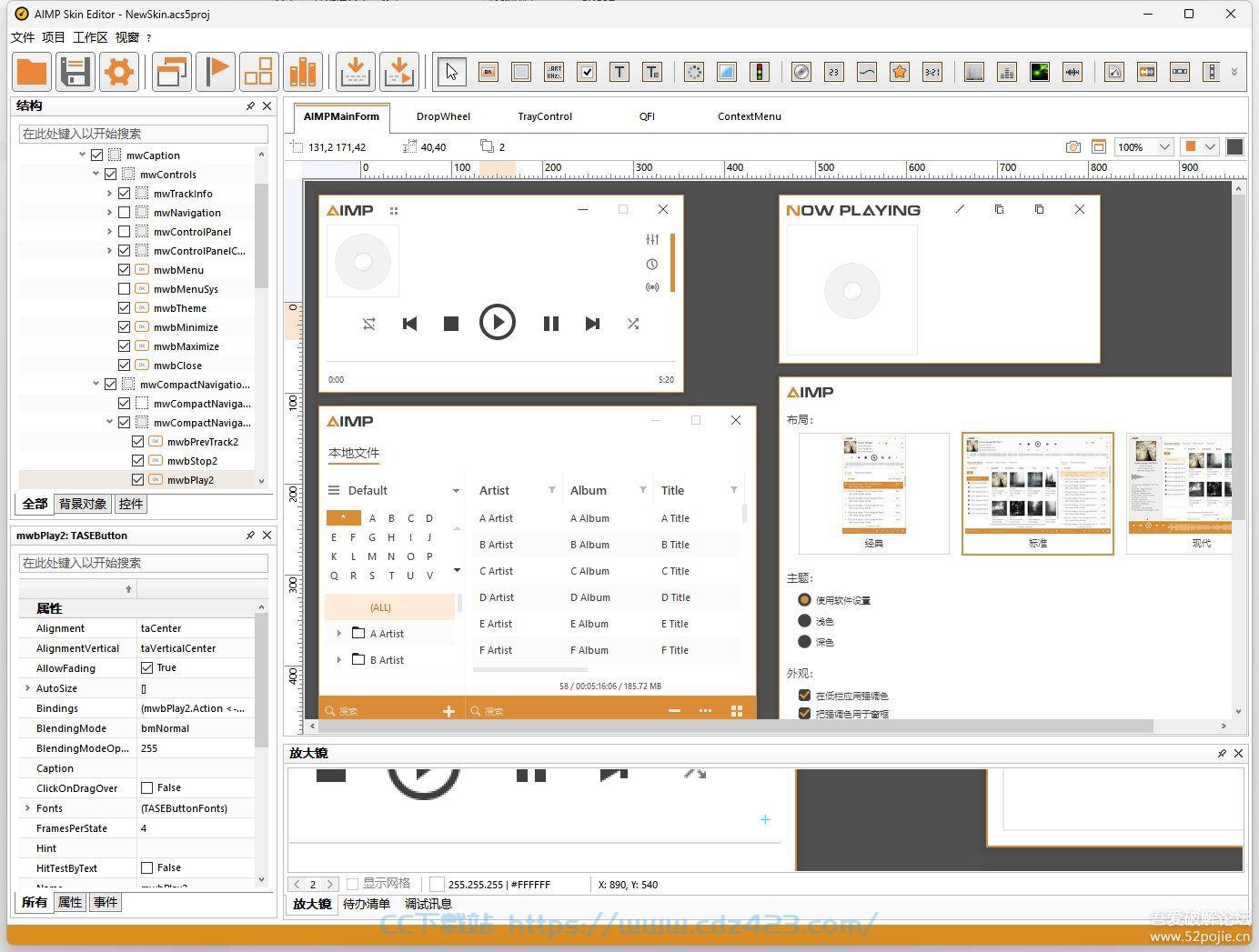Enable the mwNavigation checkbox
The image size is (1259, 952).
pyautogui.click(x=125, y=213)
